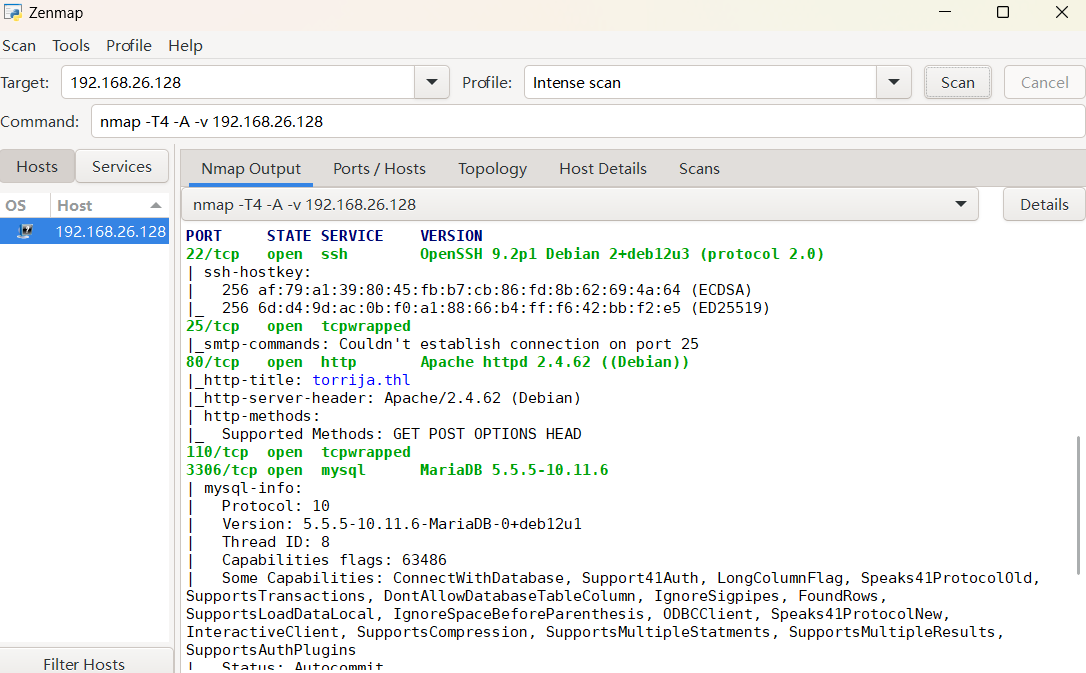Viewport: 1086px width, 673px height.
Task: Click the 80/tcp port line
Action: [437, 362]
